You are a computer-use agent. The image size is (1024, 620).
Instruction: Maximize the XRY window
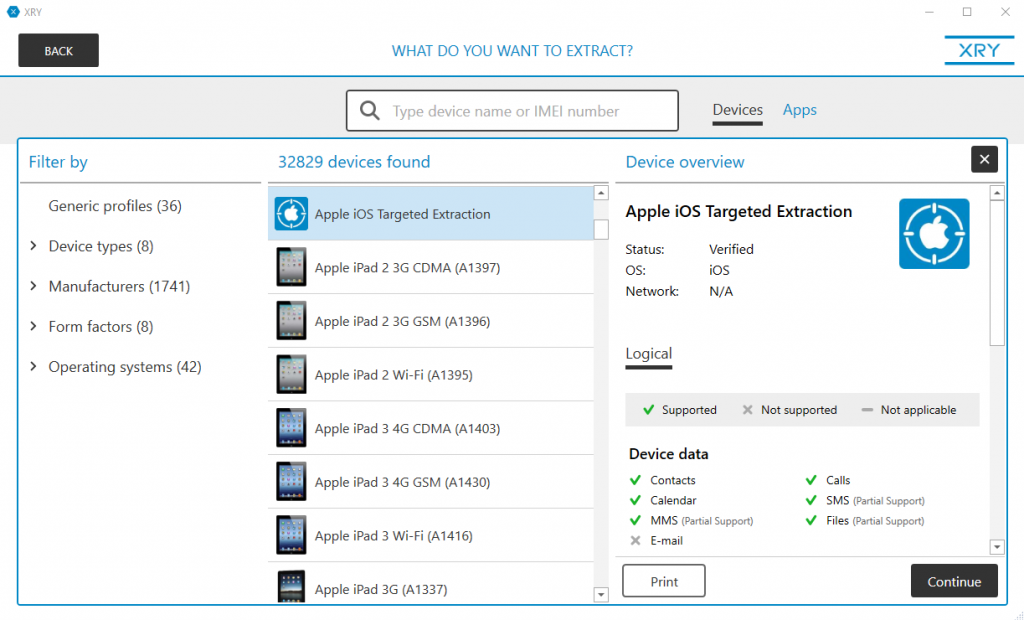967,12
